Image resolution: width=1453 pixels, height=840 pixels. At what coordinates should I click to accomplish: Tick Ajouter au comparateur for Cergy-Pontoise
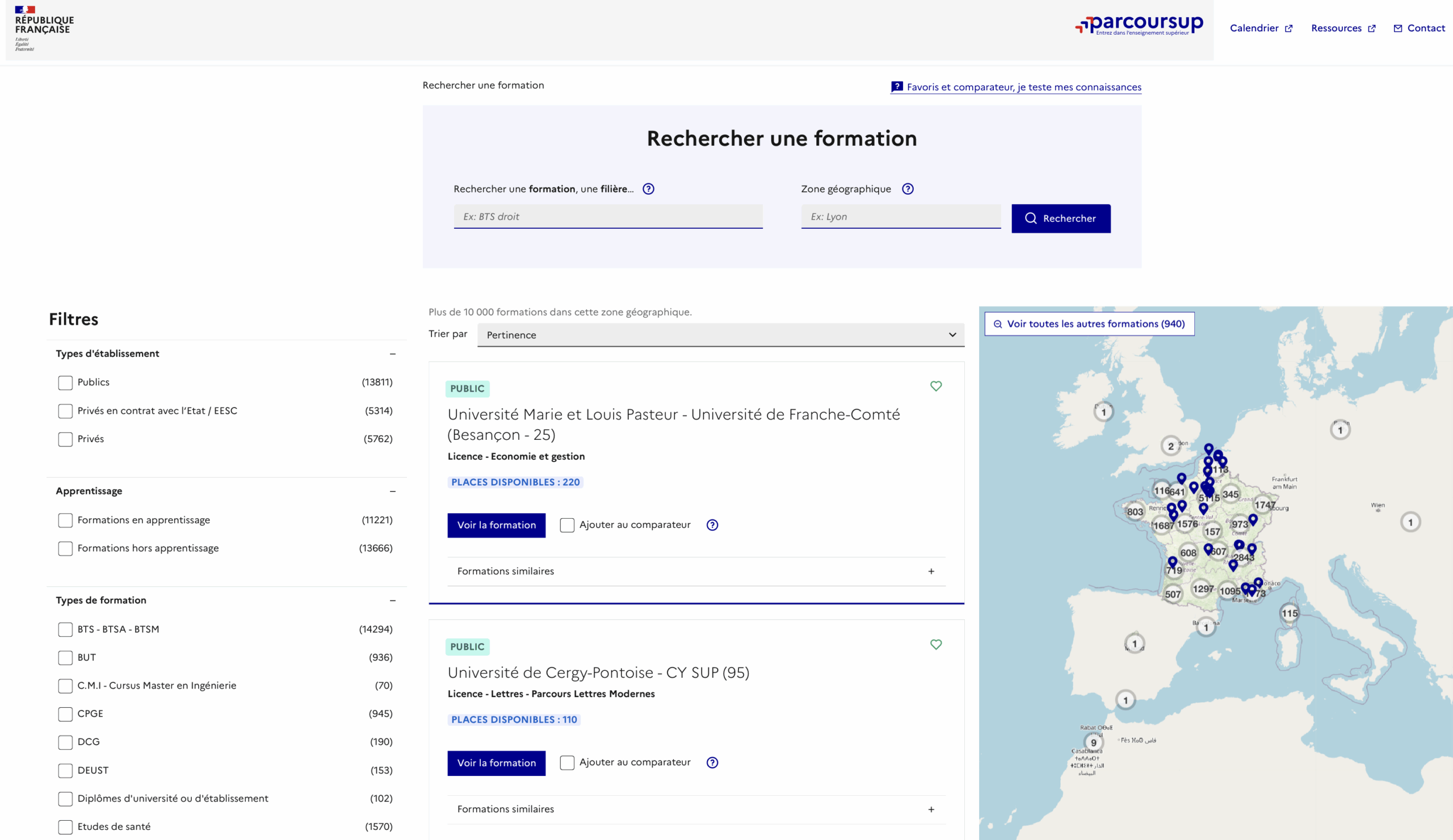pyautogui.click(x=567, y=763)
